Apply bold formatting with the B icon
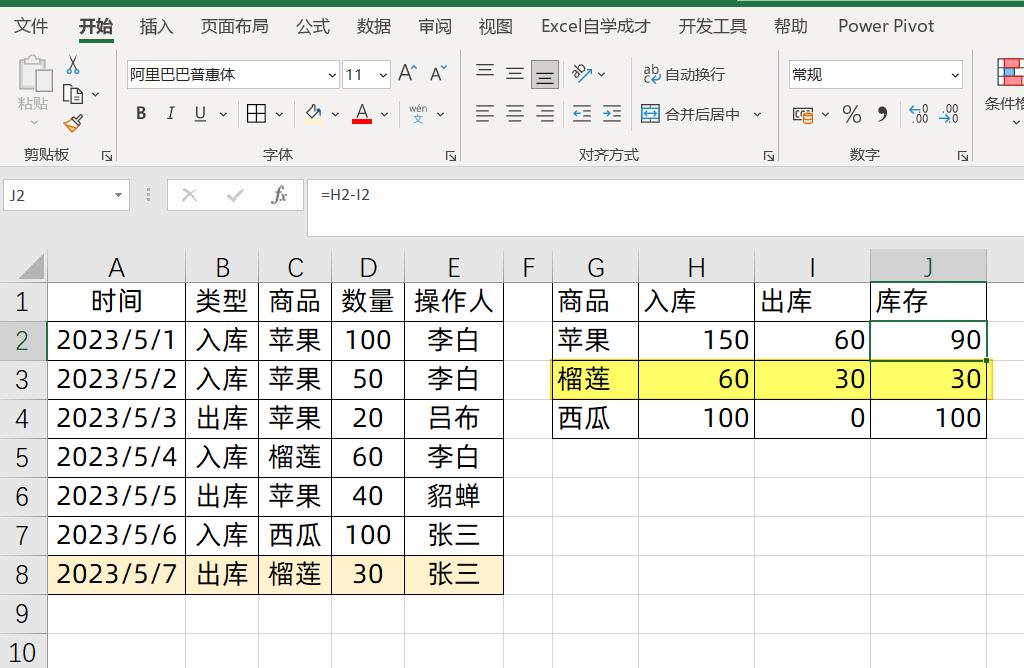1024x668 pixels. [140, 113]
